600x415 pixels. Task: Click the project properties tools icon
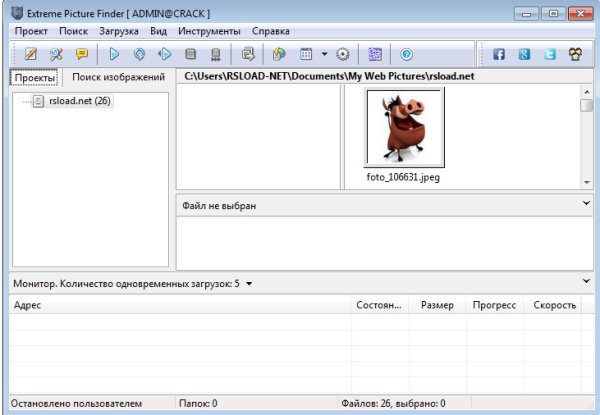(56, 54)
